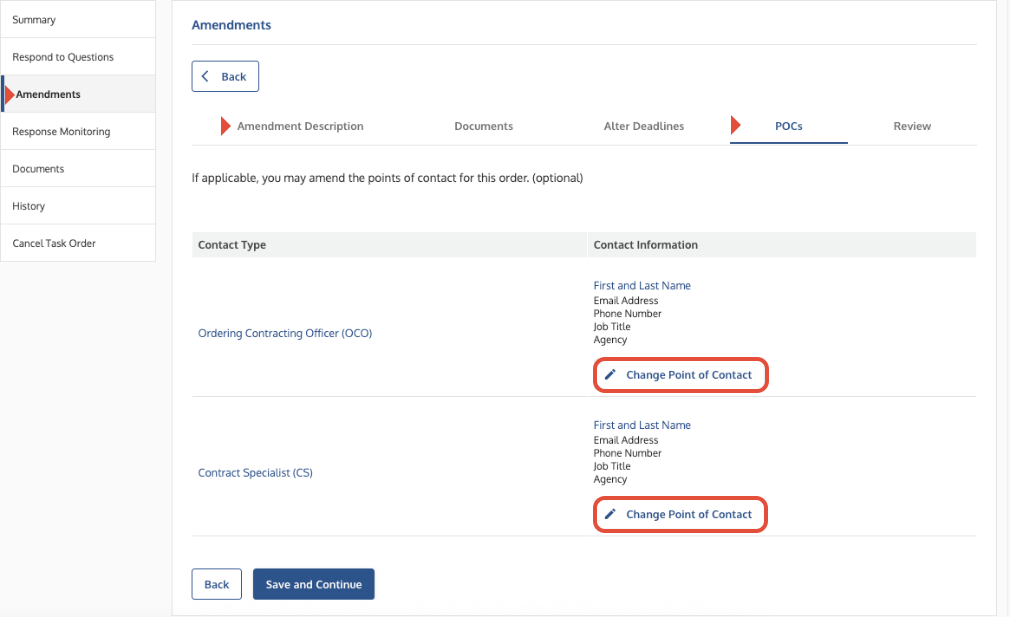Click Job Title in the Contract Specialist row
Screen dimensions: 1010x617
[x=612, y=466]
